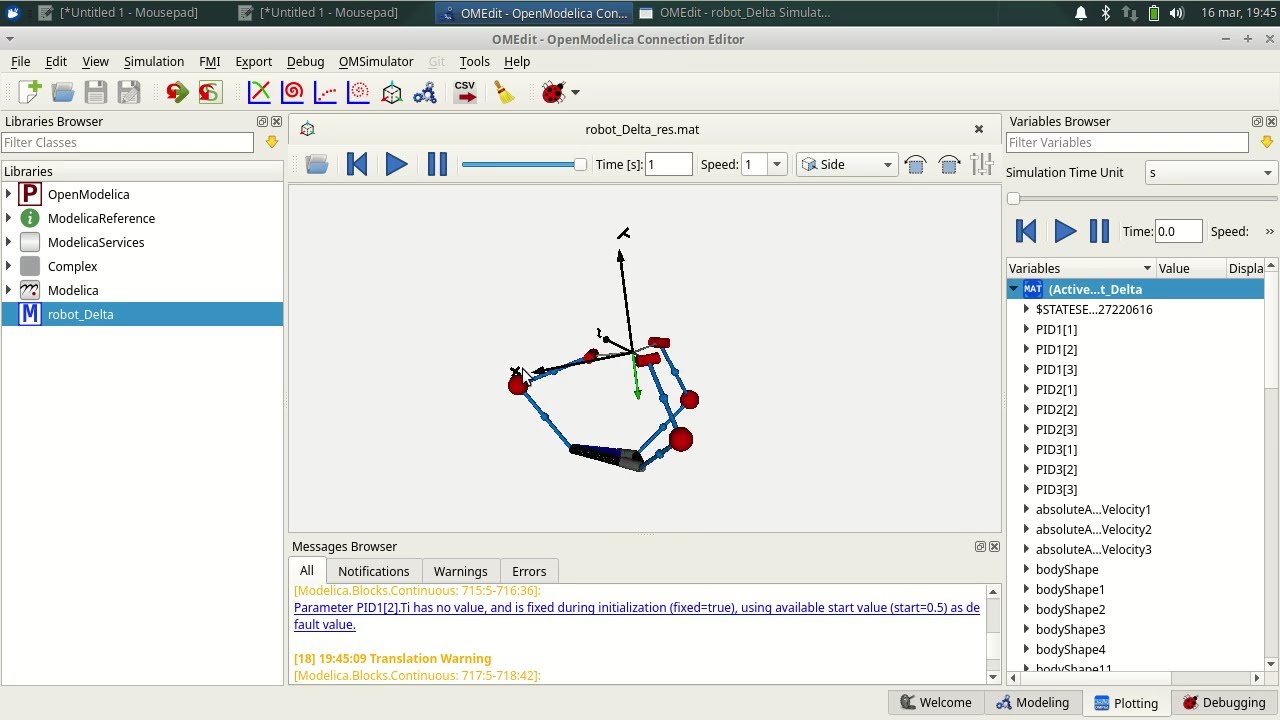Pause the robot_Delta animation
This screenshot has height=720, width=1280.
pyautogui.click(x=437, y=164)
